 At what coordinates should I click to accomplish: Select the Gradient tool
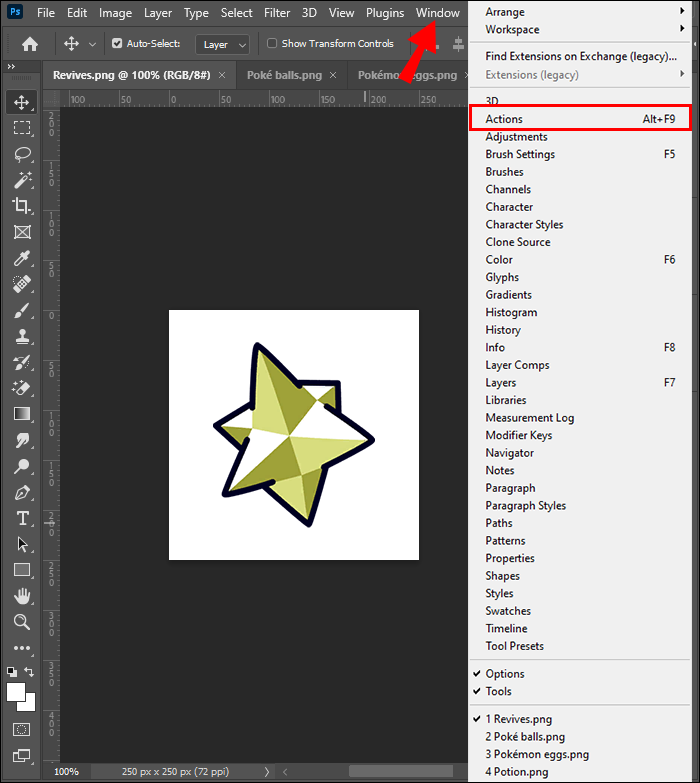(x=21, y=414)
